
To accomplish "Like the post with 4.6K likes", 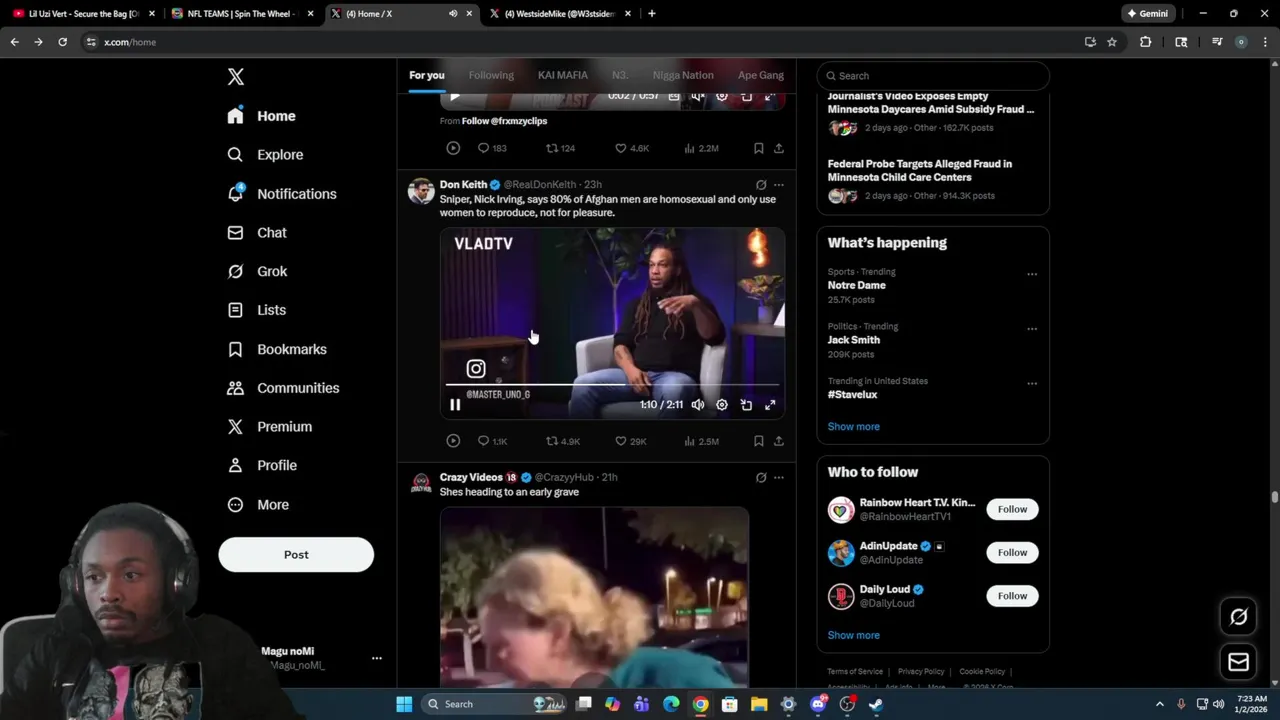I will (x=632, y=148).
